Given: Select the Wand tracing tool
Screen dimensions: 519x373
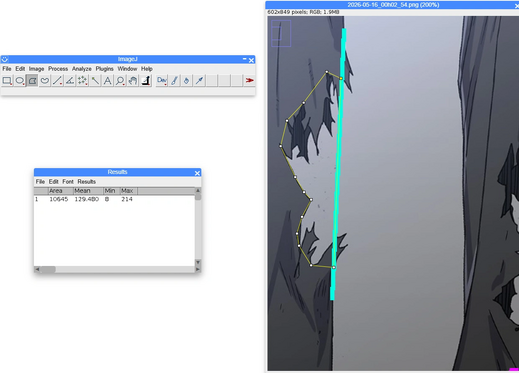Looking at the screenshot, I should coord(95,81).
